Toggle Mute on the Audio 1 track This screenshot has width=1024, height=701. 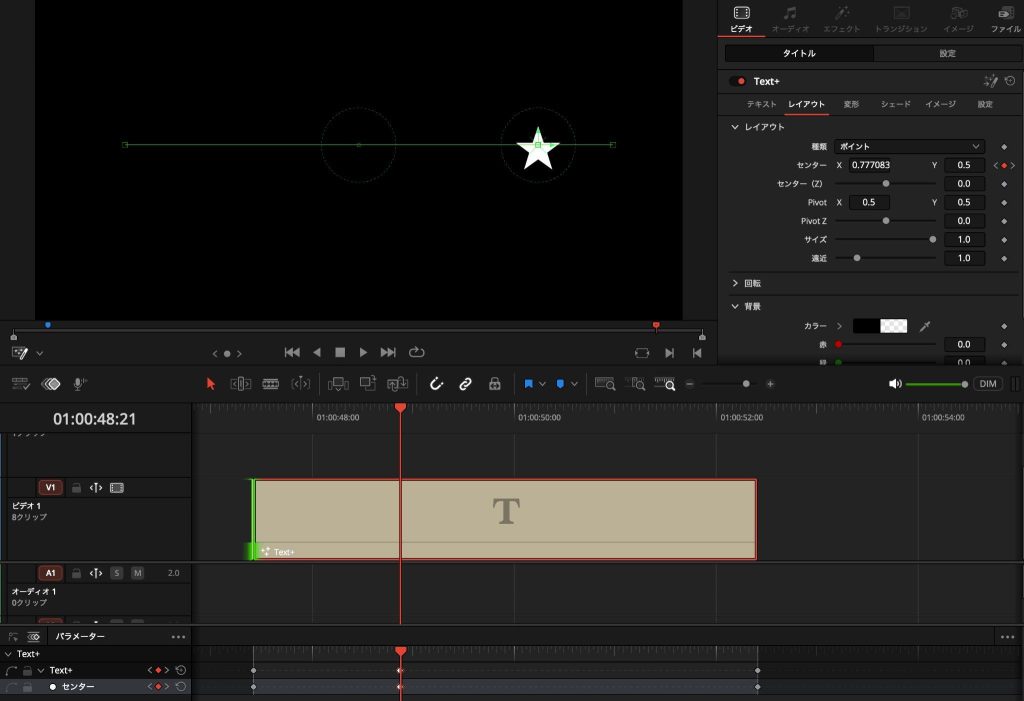(x=137, y=573)
